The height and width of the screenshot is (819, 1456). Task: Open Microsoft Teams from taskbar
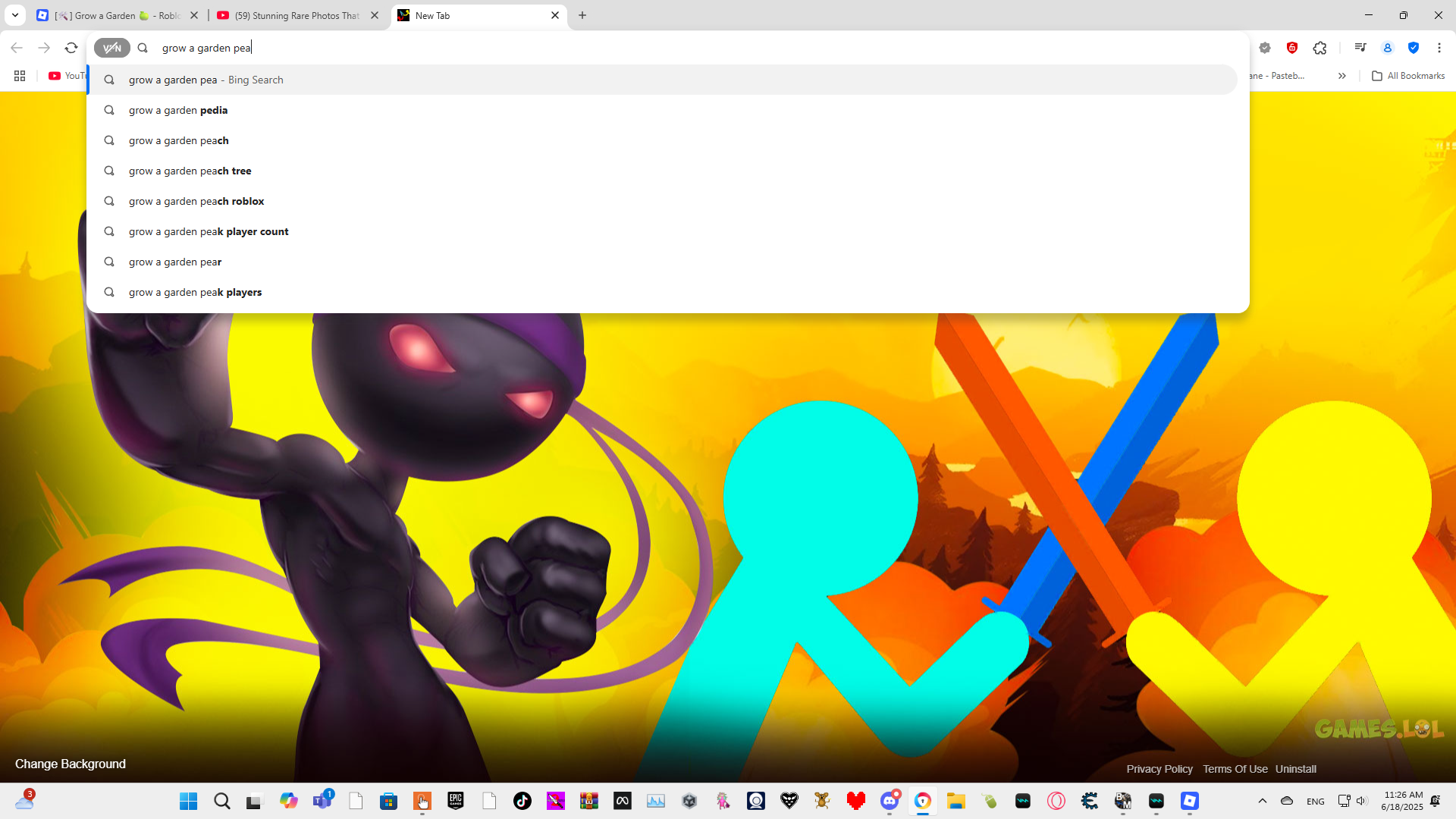(323, 801)
